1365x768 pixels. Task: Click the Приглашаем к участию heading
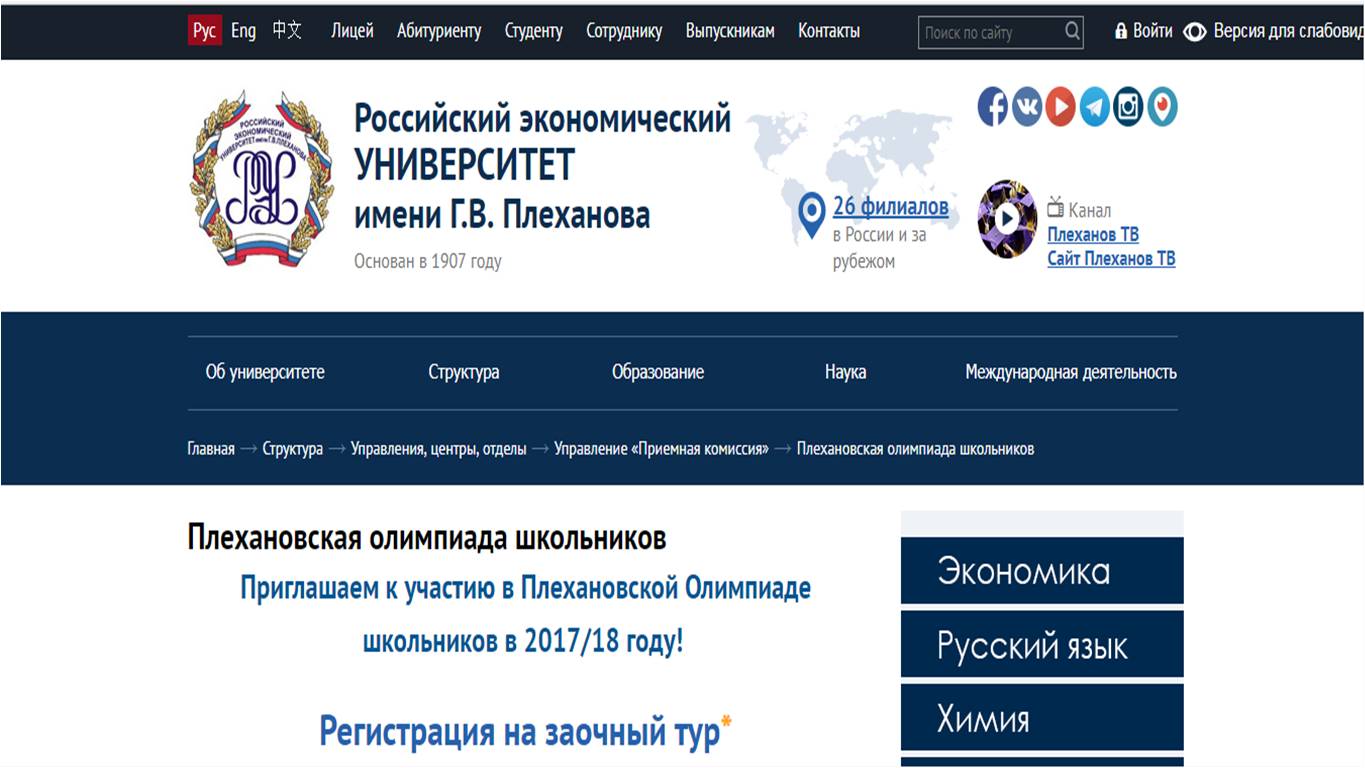pos(525,614)
